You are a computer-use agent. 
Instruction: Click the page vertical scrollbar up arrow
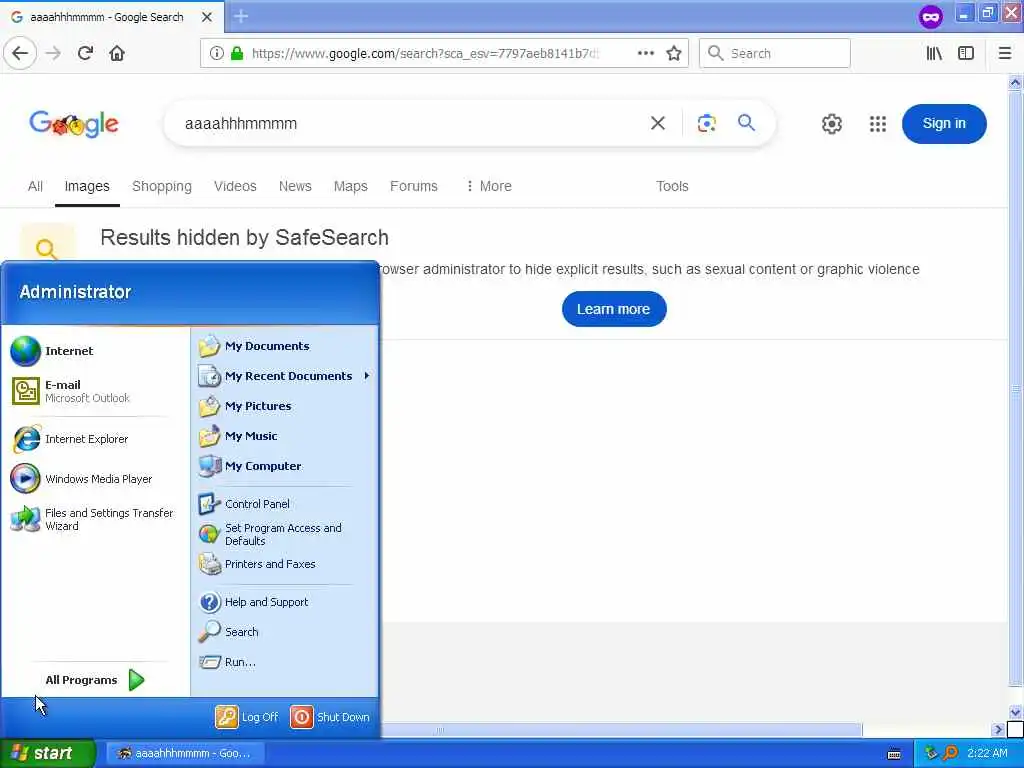(x=1015, y=83)
